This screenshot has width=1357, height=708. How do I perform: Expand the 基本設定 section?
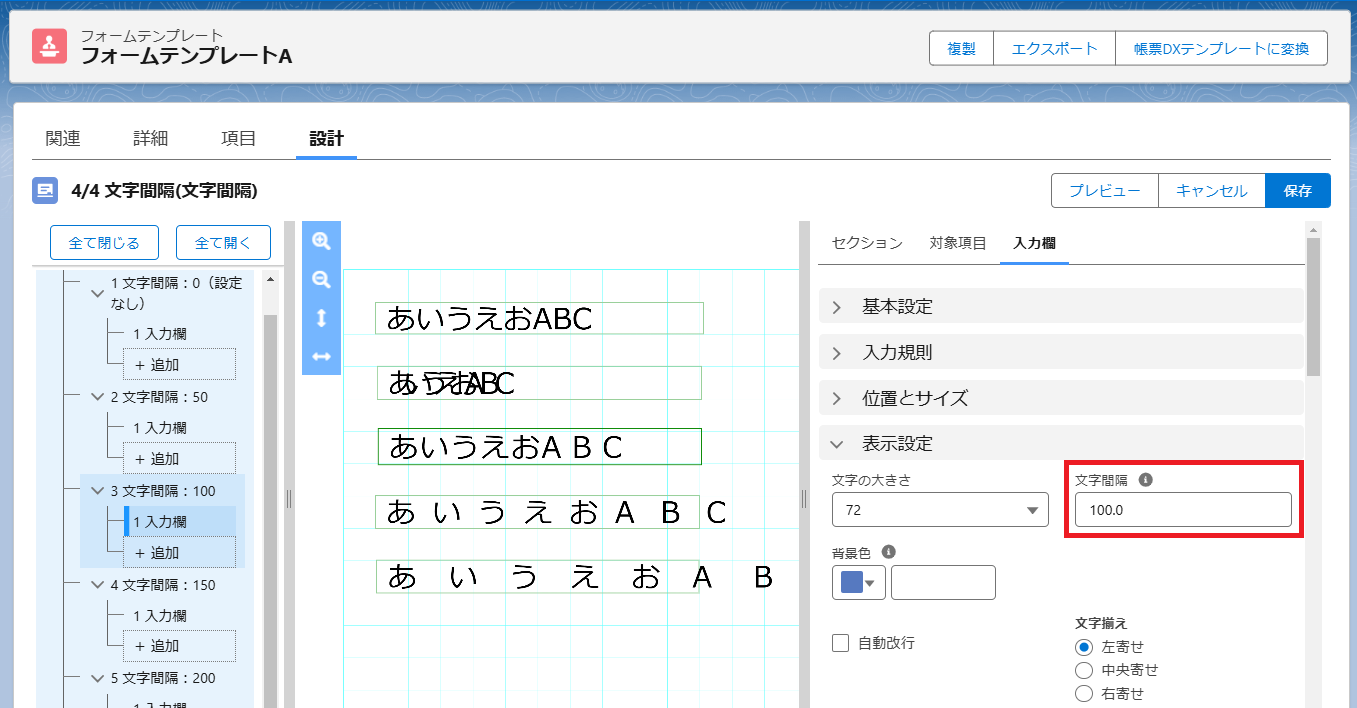pos(1061,307)
